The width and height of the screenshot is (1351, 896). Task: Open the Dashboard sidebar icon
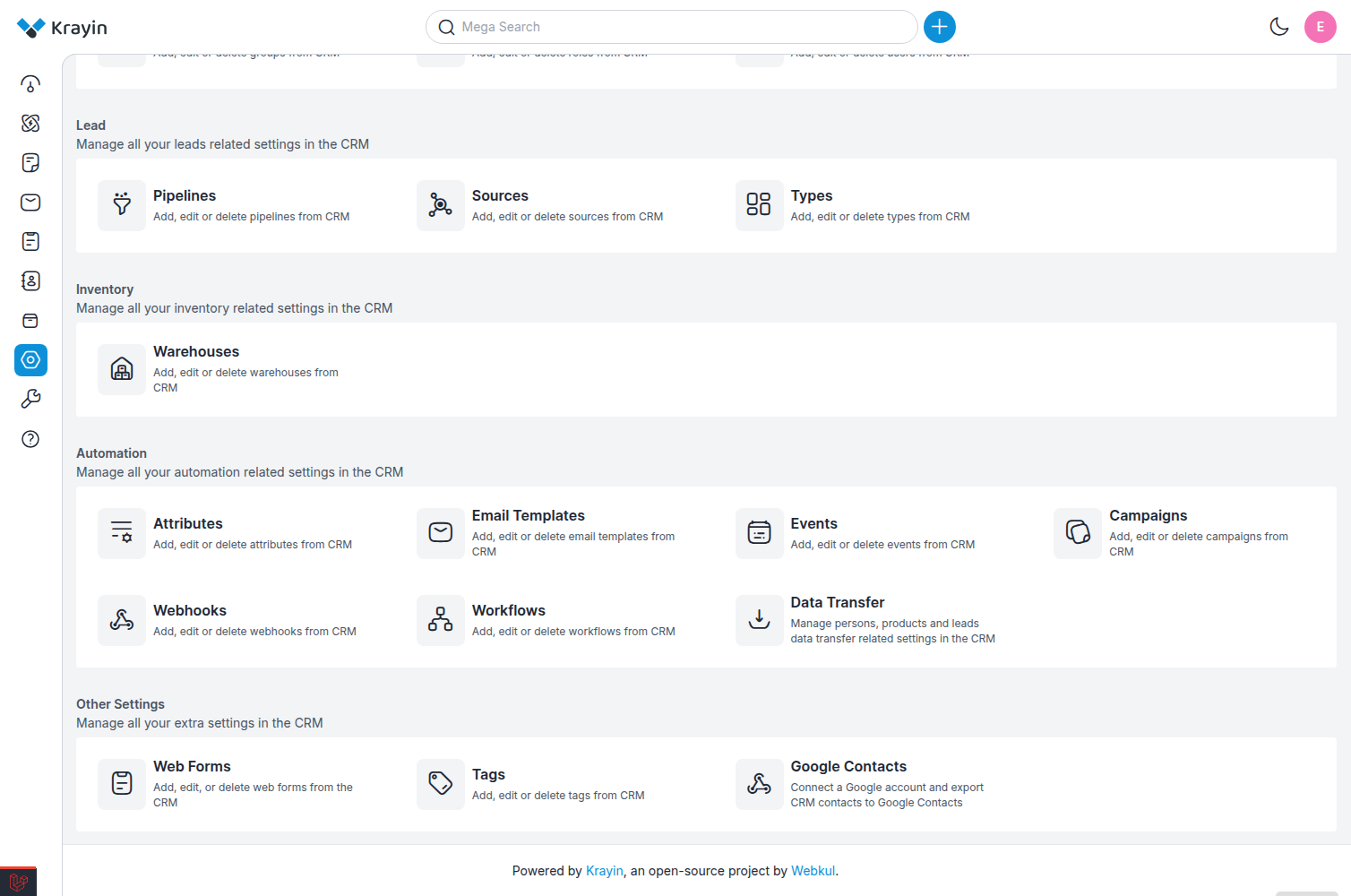(30, 84)
